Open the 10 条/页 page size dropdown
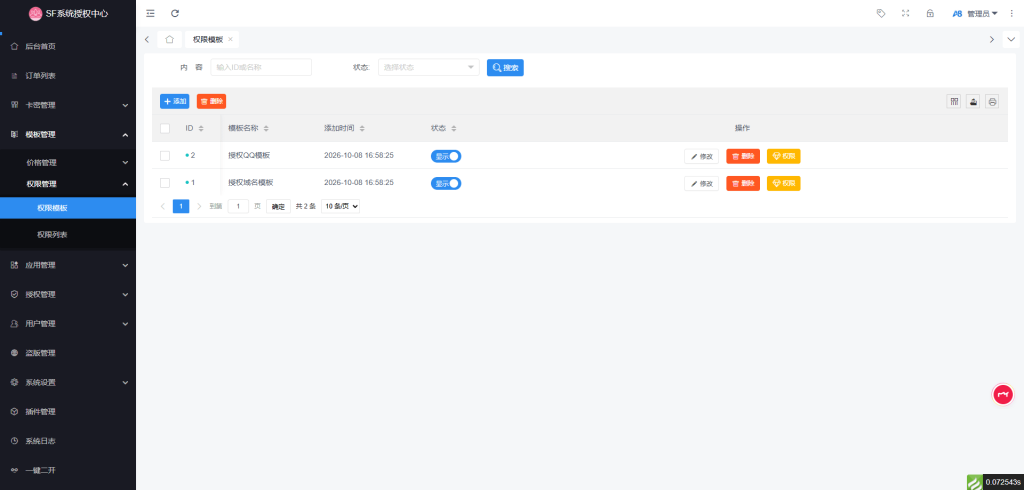The image size is (1024, 490). [340, 206]
